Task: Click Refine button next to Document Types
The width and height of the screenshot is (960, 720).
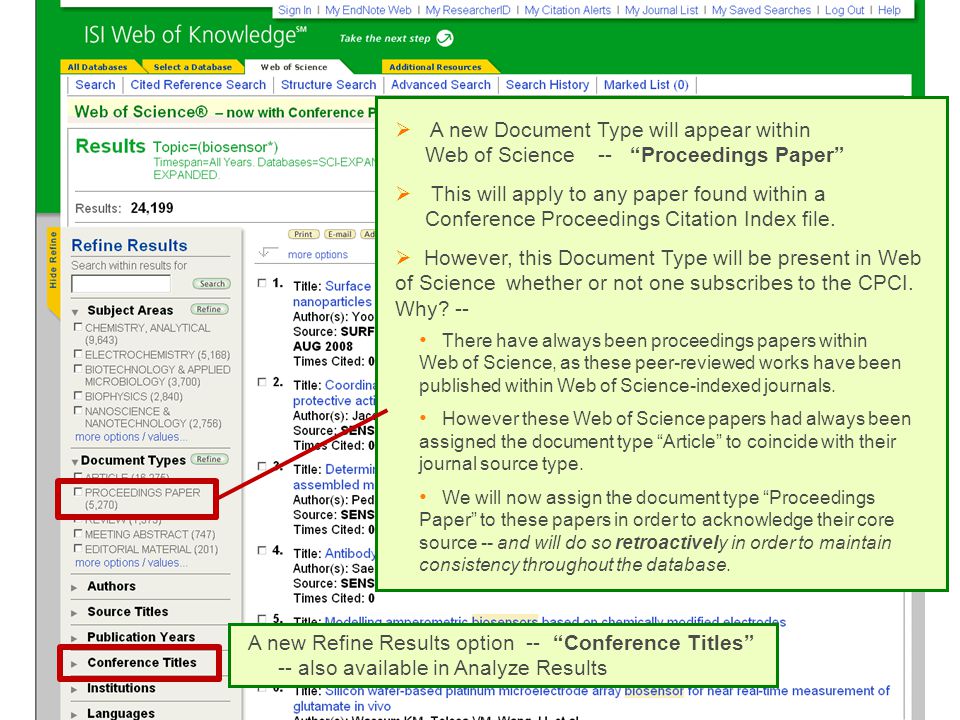Action: (209, 459)
